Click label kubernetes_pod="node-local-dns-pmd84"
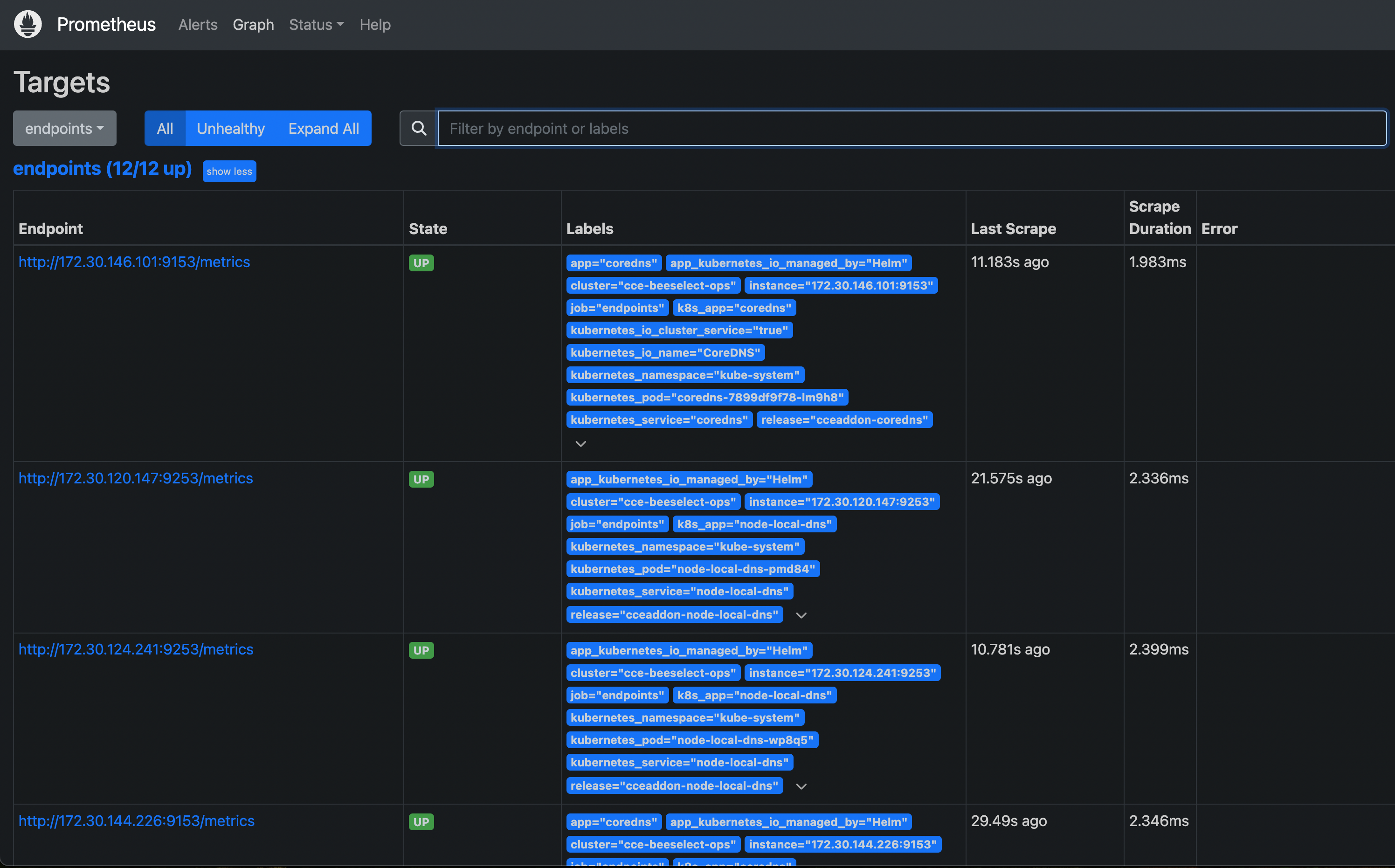 (x=693, y=569)
